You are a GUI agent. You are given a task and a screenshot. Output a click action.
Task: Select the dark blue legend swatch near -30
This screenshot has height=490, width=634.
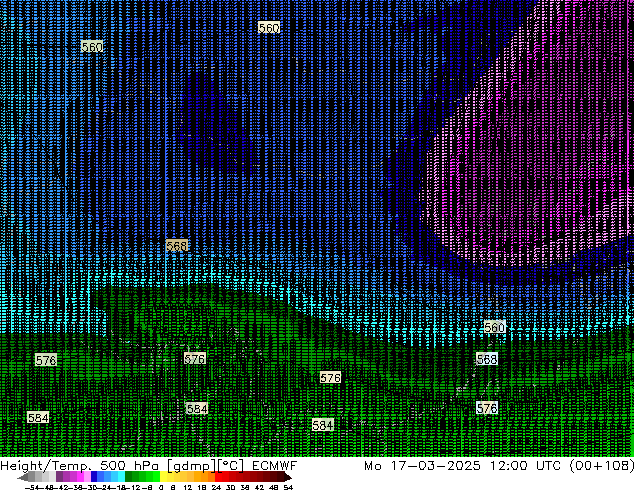point(94,477)
